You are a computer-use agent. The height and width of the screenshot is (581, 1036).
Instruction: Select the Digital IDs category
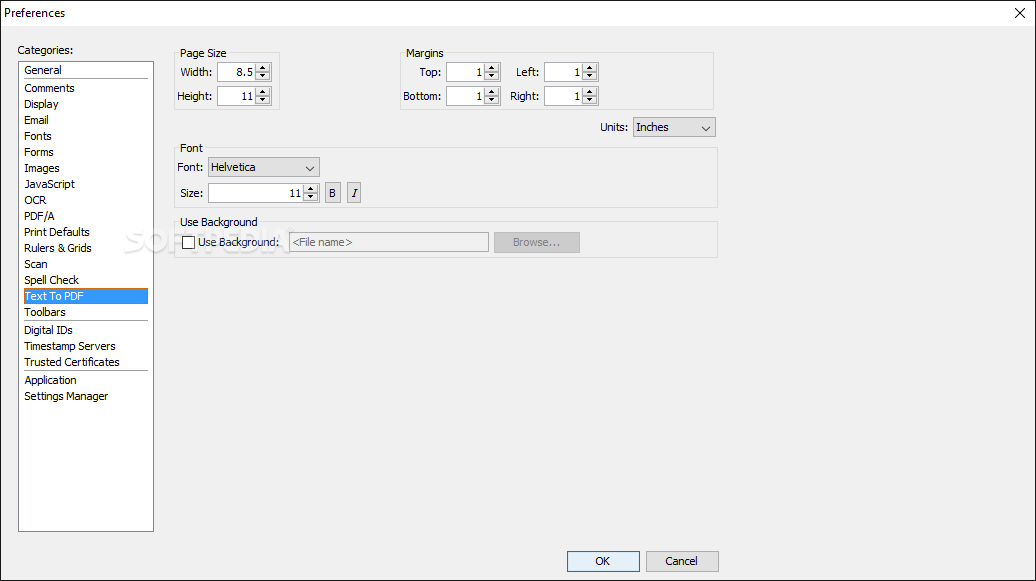(x=86, y=330)
